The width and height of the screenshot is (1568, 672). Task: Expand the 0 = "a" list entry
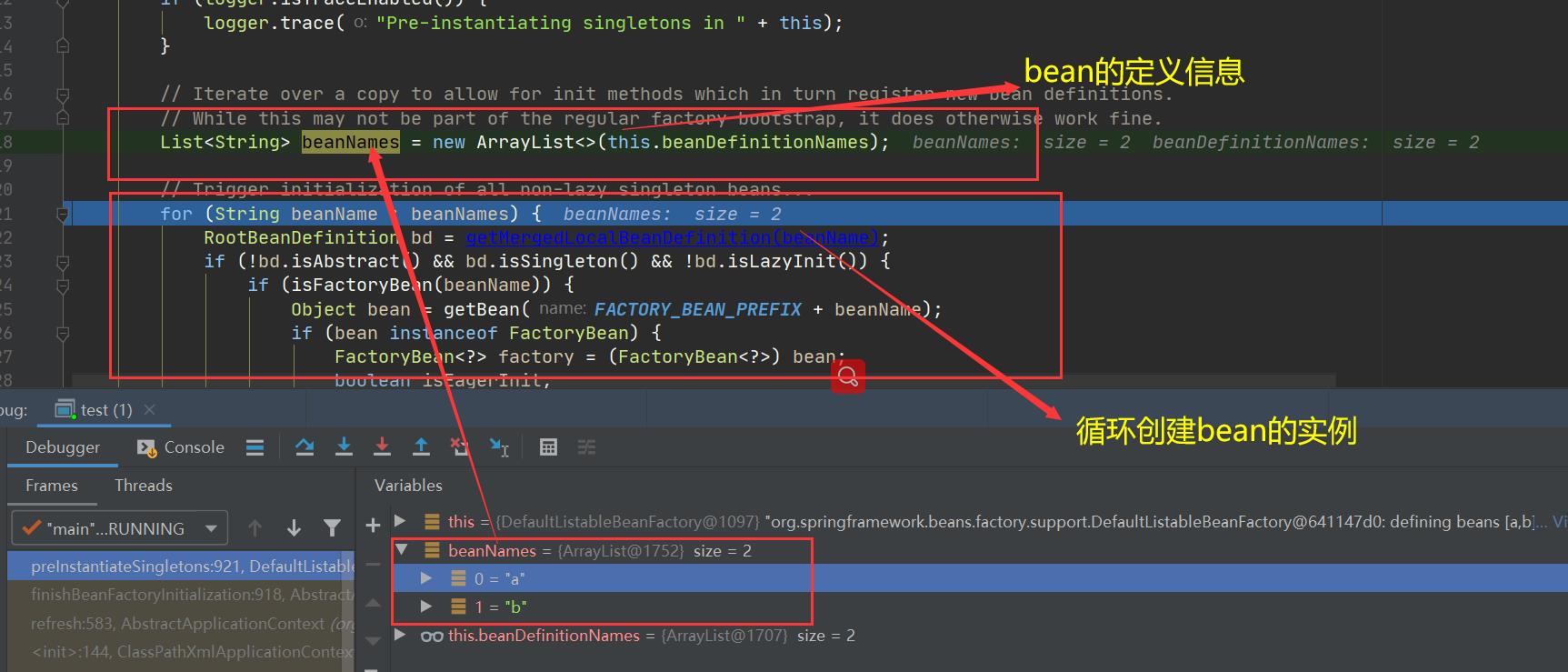426,578
